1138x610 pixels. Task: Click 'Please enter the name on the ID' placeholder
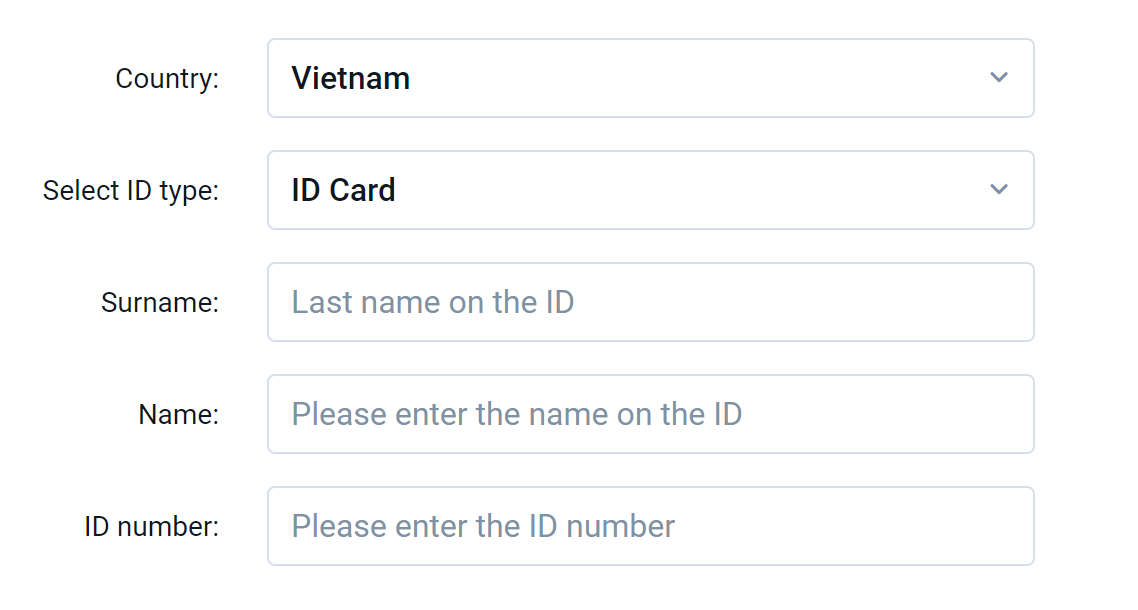coord(516,414)
